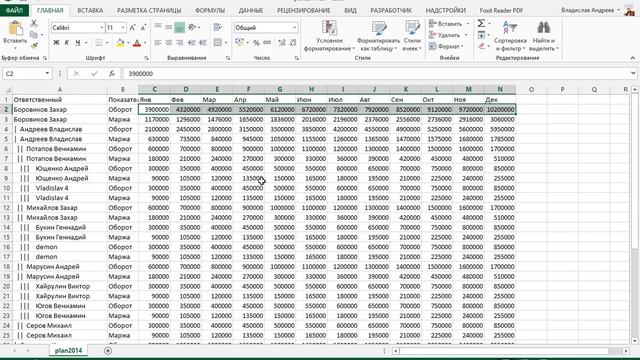
Task: Click the Wrap Text icon
Action: 218,27
